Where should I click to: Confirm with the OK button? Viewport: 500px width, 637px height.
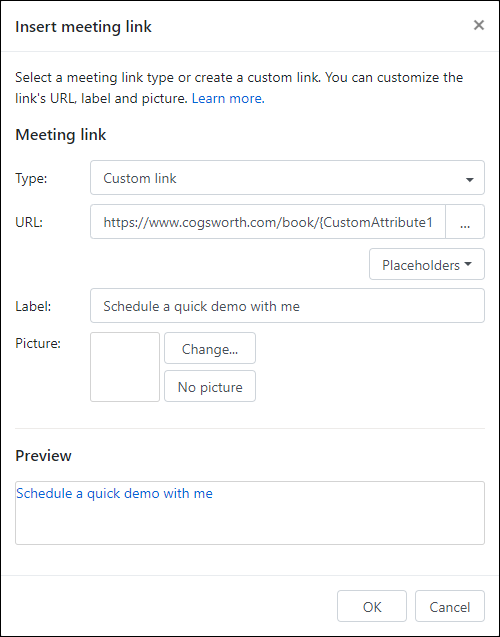tap(372, 606)
